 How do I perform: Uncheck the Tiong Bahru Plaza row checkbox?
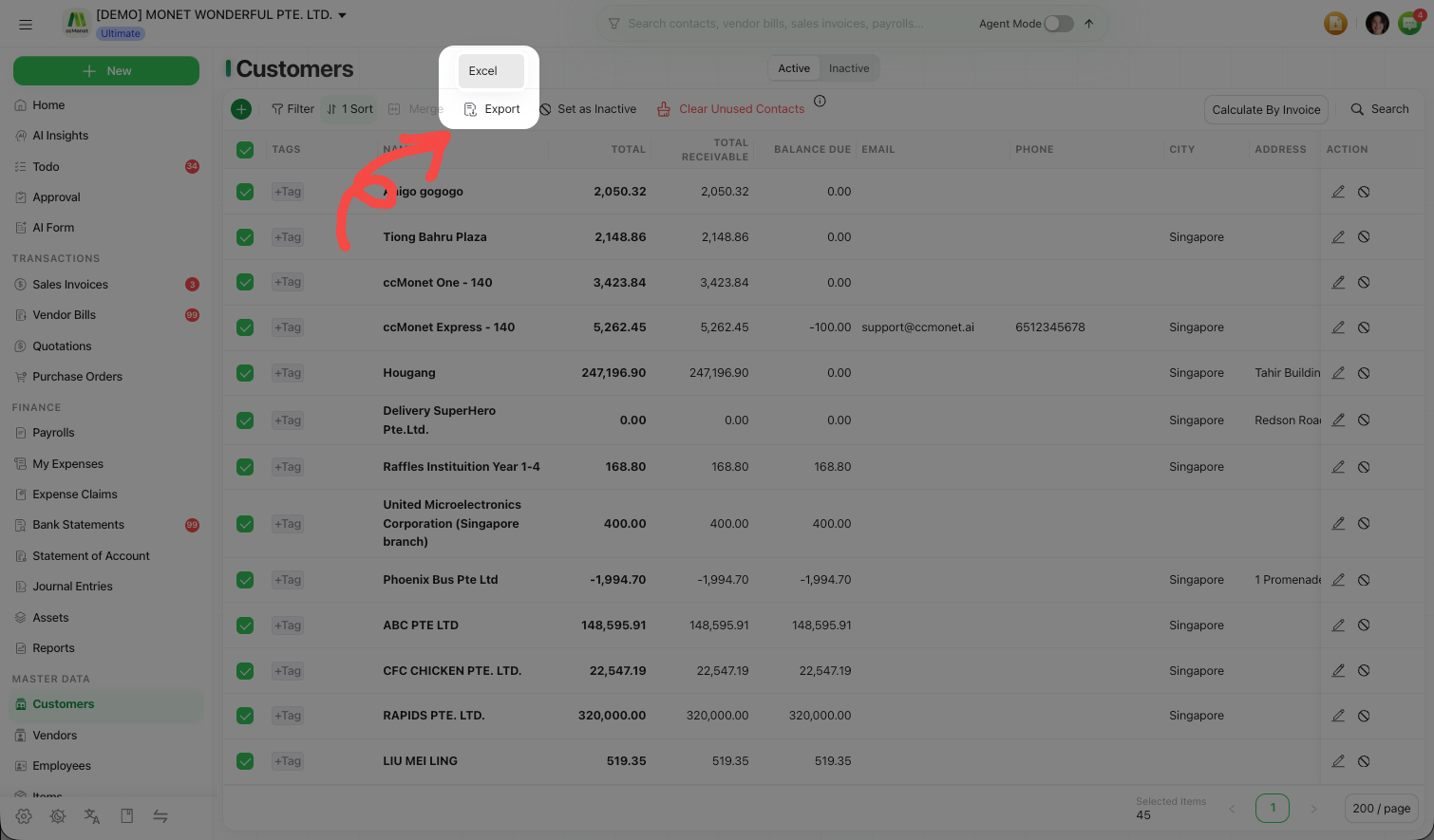tap(245, 237)
